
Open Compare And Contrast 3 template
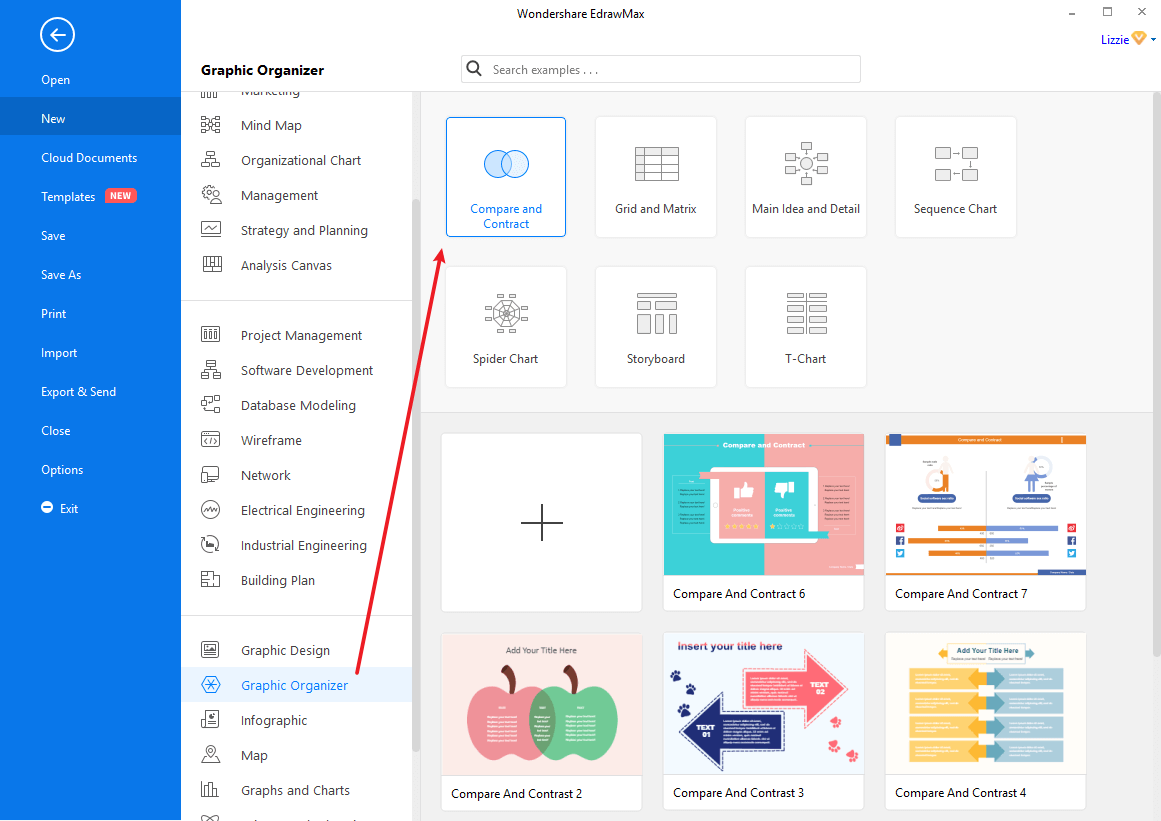click(x=763, y=704)
